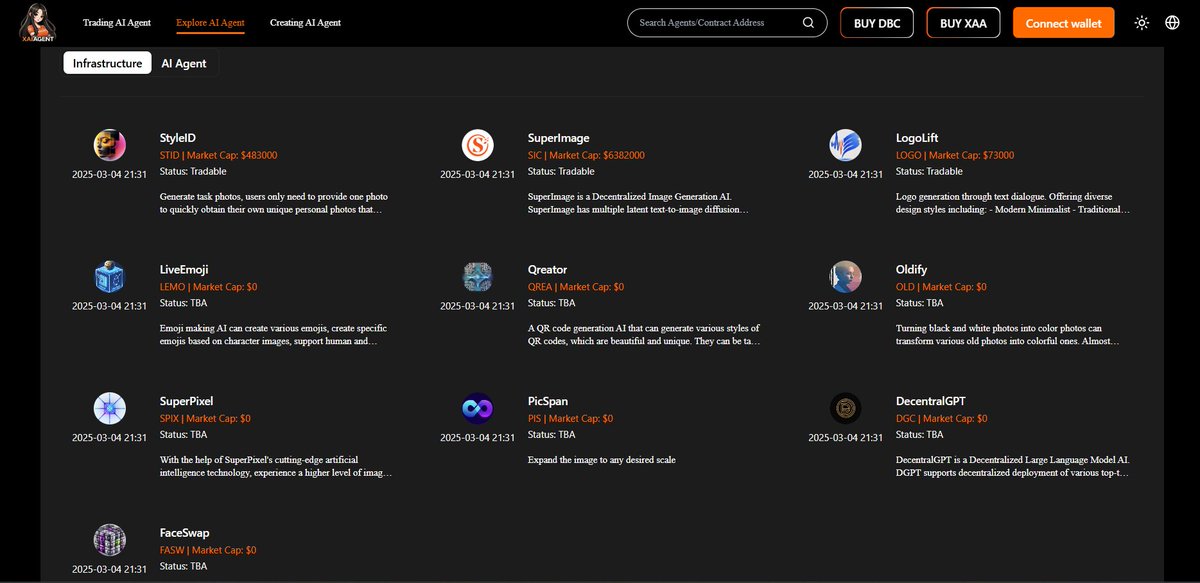Click Qreator QR code generation description
This screenshot has width=1200, height=583.
(644, 335)
